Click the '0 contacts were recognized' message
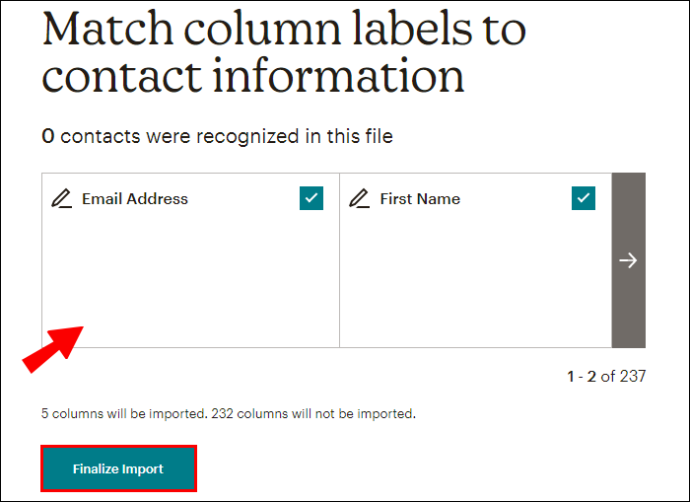 pyautogui.click(x=217, y=136)
